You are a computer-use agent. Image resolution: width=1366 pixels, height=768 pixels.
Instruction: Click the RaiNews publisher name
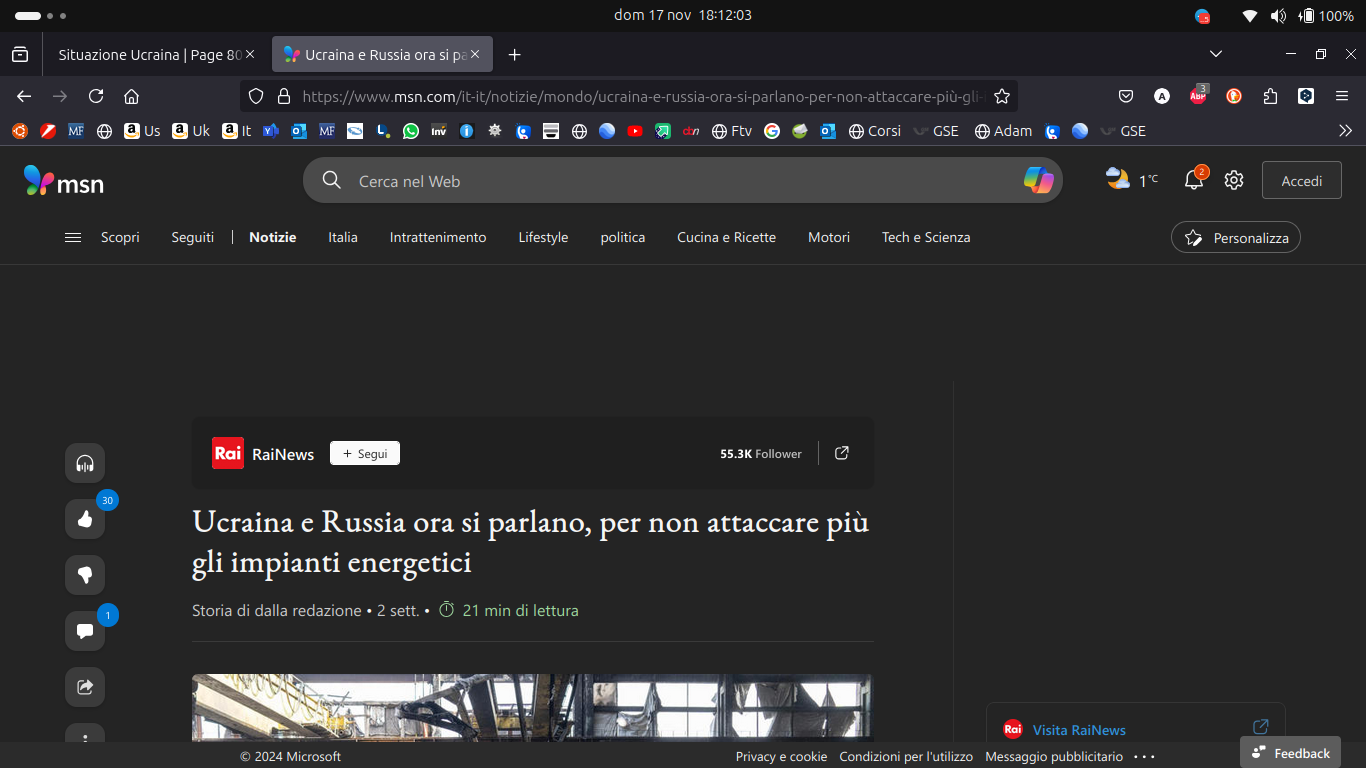(x=283, y=454)
